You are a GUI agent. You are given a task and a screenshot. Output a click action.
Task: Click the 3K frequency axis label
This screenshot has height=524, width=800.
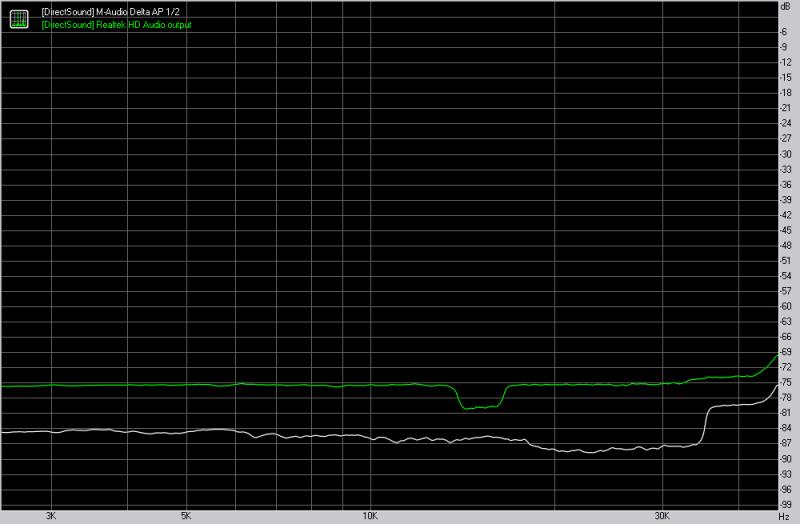tap(51, 516)
